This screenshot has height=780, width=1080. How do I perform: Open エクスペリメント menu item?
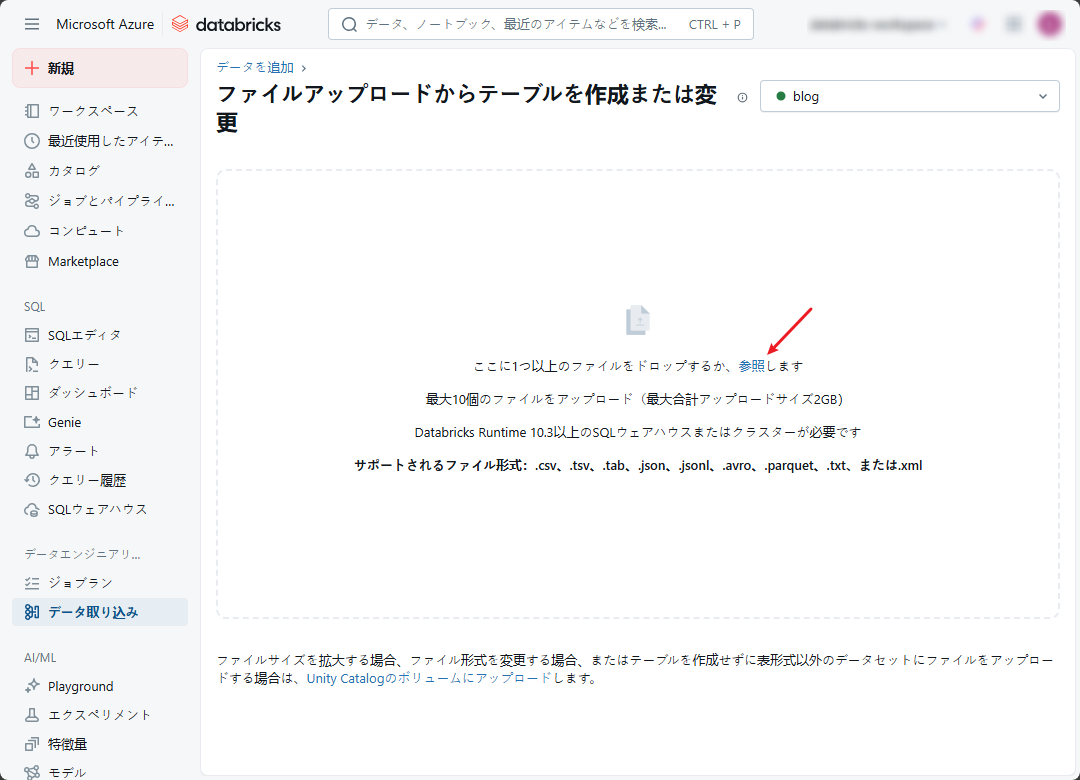click(100, 715)
